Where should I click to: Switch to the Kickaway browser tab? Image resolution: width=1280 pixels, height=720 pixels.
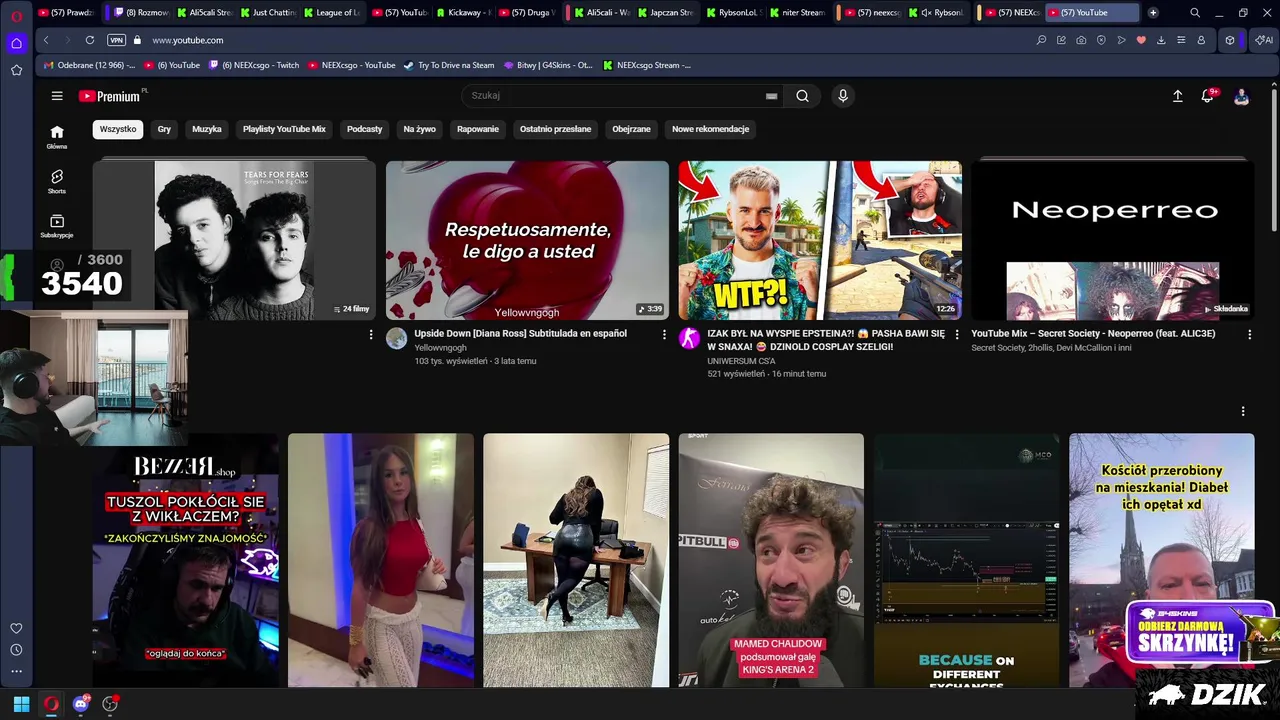pyautogui.click(x=463, y=13)
